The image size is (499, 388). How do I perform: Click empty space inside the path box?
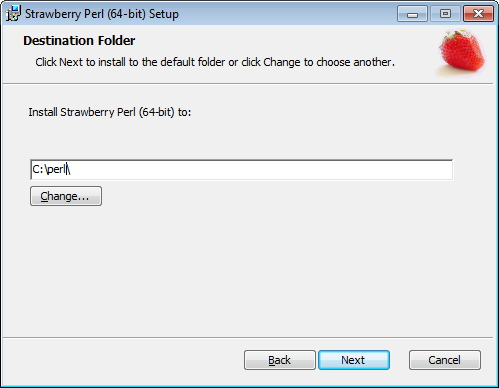tap(260, 170)
